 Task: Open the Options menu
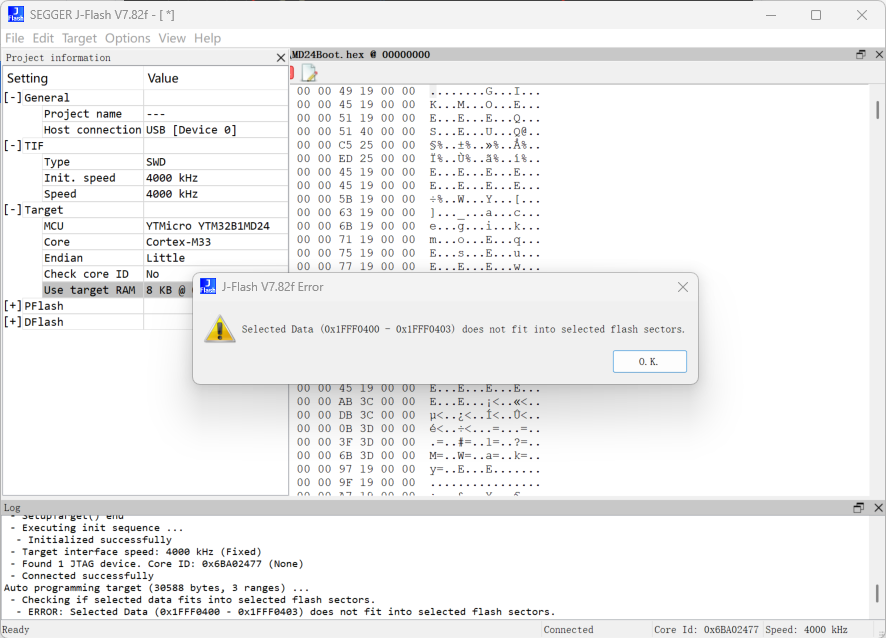pos(128,38)
